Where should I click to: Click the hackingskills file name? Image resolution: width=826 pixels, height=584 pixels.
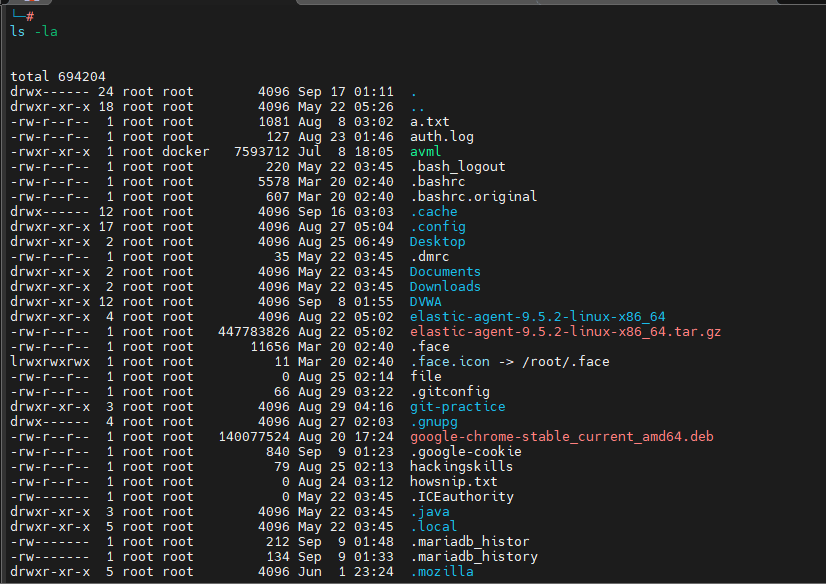[461, 467]
